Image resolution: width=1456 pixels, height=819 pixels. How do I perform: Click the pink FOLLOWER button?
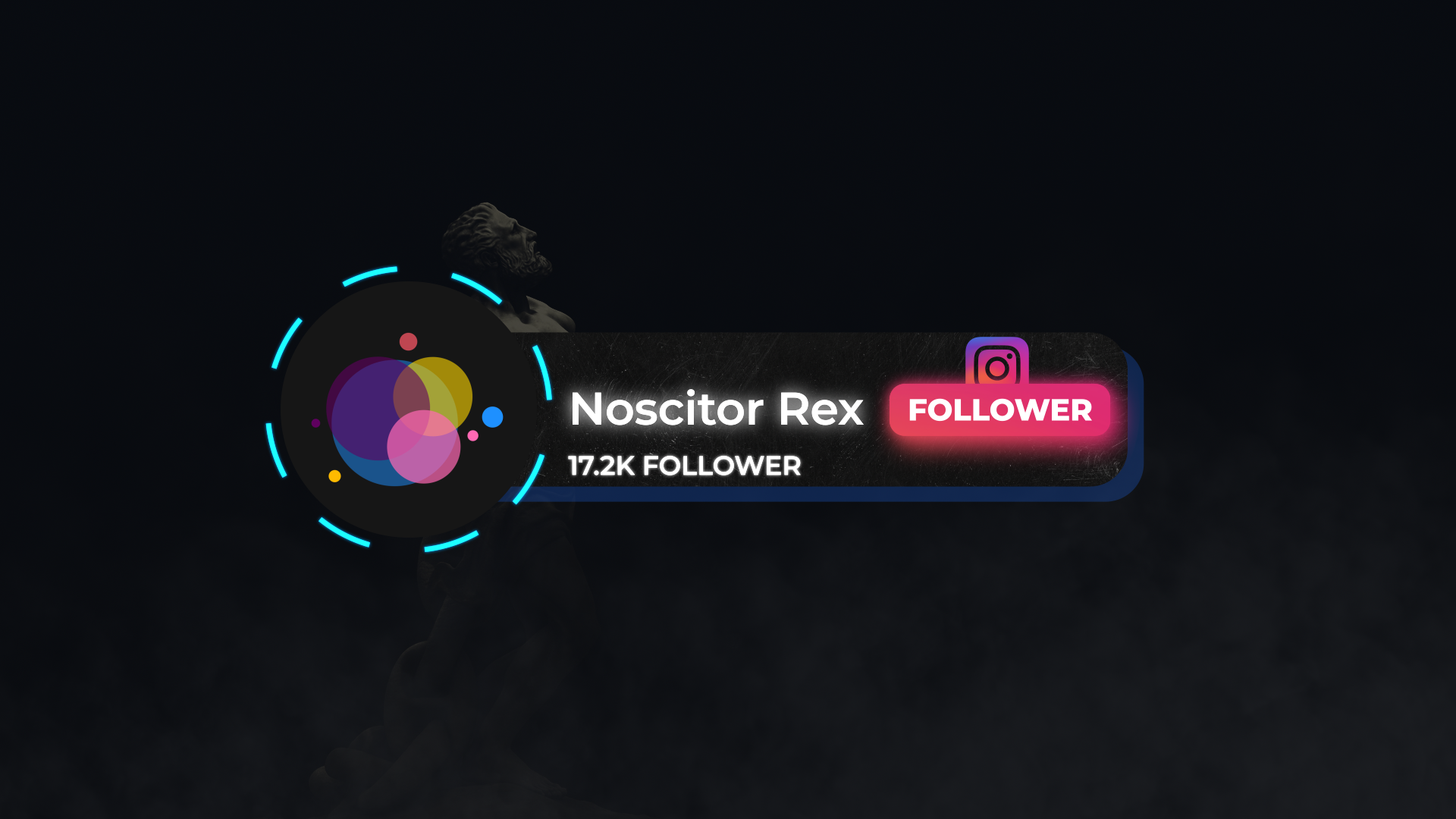pyautogui.click(x=999, y=410)
